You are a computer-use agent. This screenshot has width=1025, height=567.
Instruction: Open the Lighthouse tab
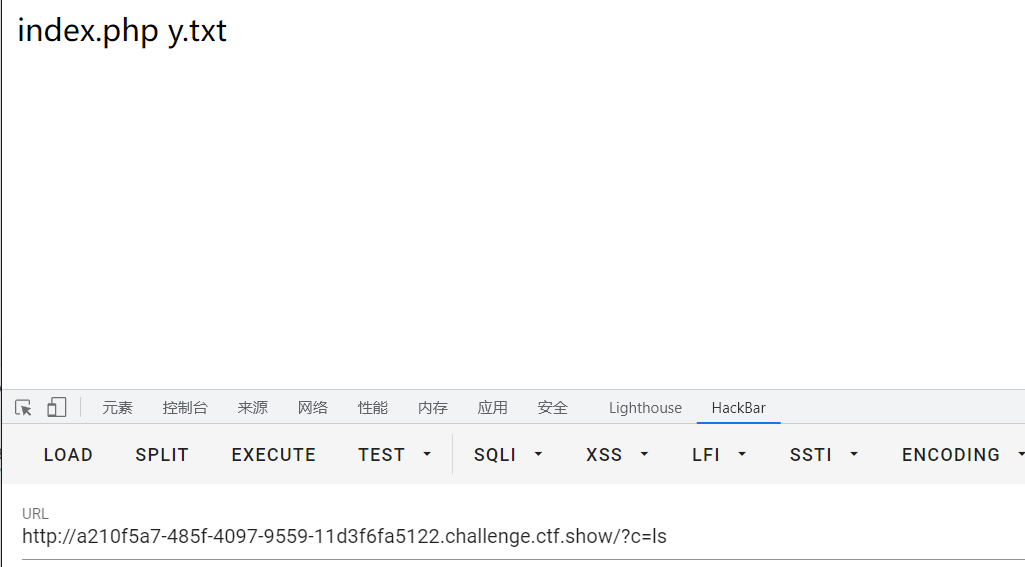[x=645, y=408]
